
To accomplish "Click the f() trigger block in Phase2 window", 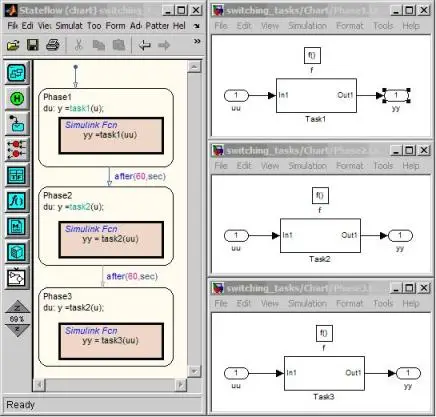I will click(320, 196).
